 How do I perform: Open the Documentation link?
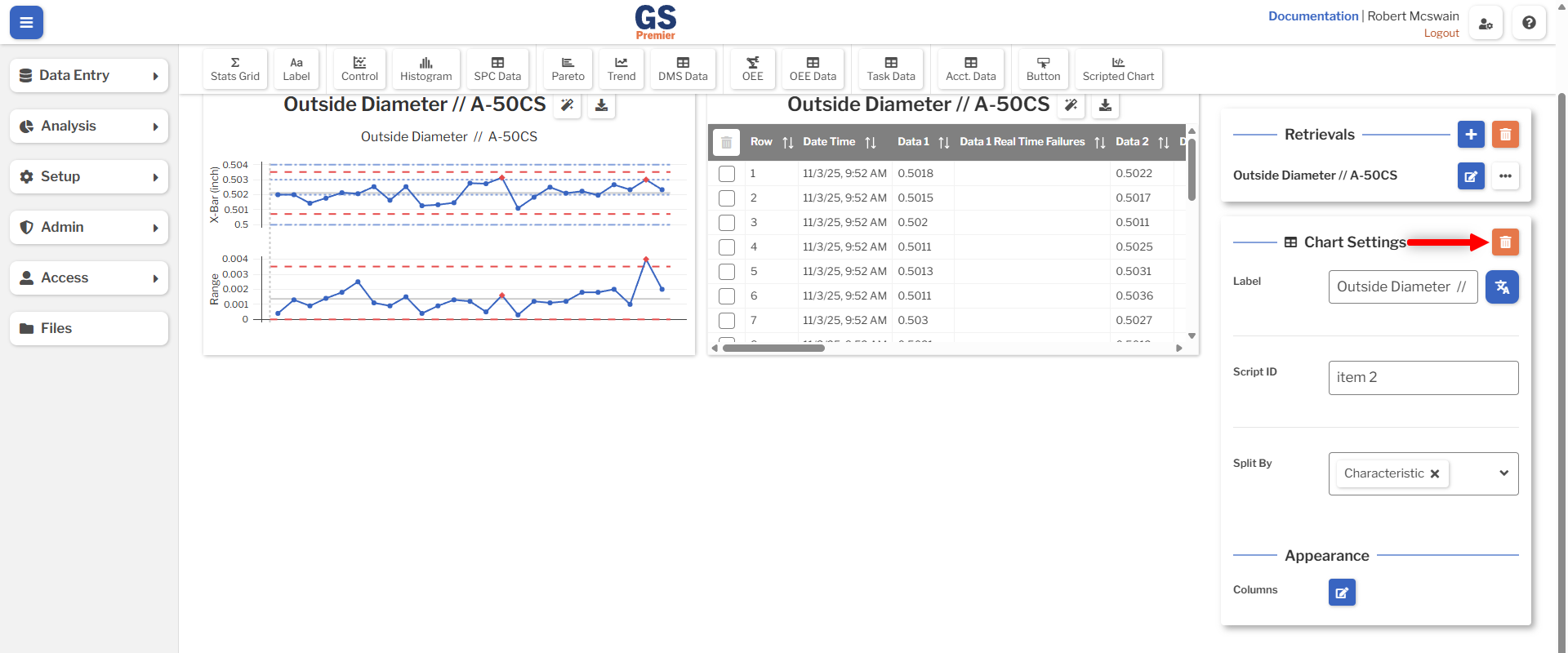(x=1312, y=16)
